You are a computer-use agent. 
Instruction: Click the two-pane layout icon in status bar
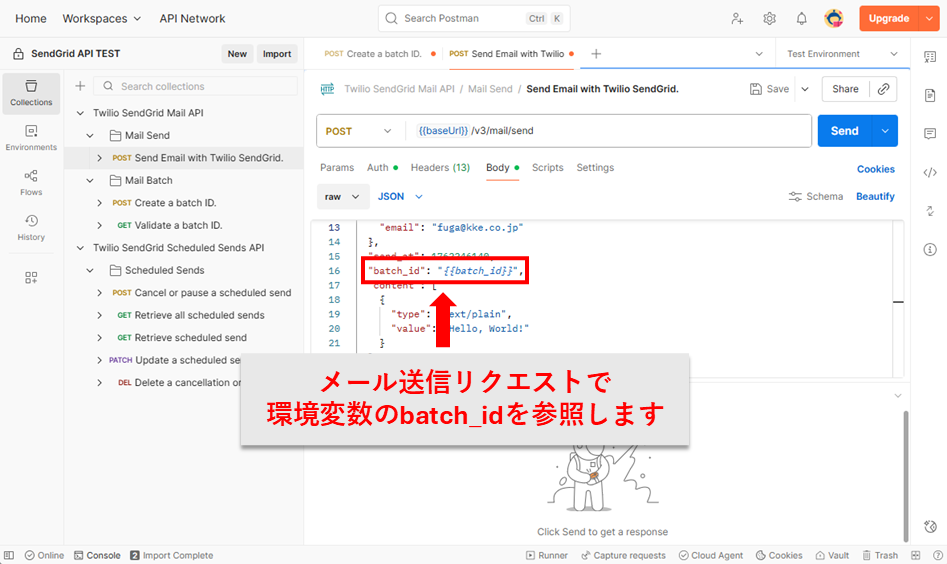coord(916,555)
